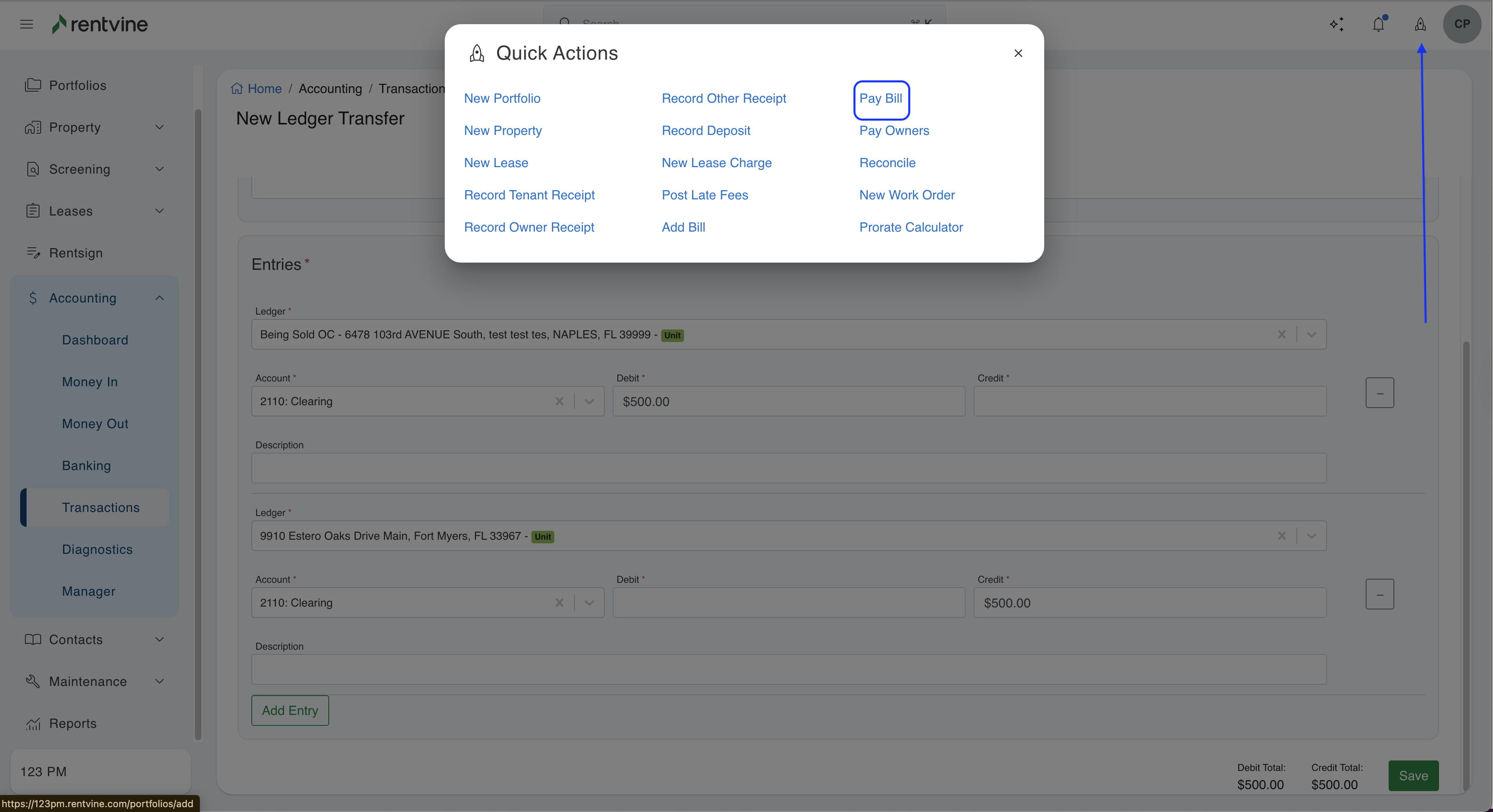Close the Quick Actions dialog
The height and width of the screenshot is (812, 1493).
(1018, 53)
